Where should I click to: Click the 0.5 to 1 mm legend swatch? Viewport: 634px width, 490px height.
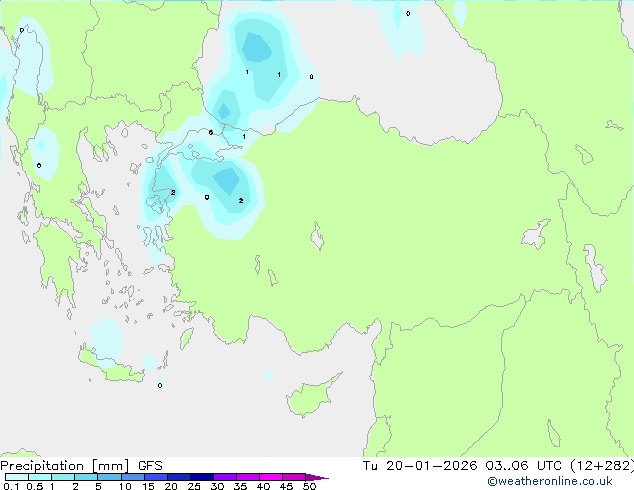point(40,477)
